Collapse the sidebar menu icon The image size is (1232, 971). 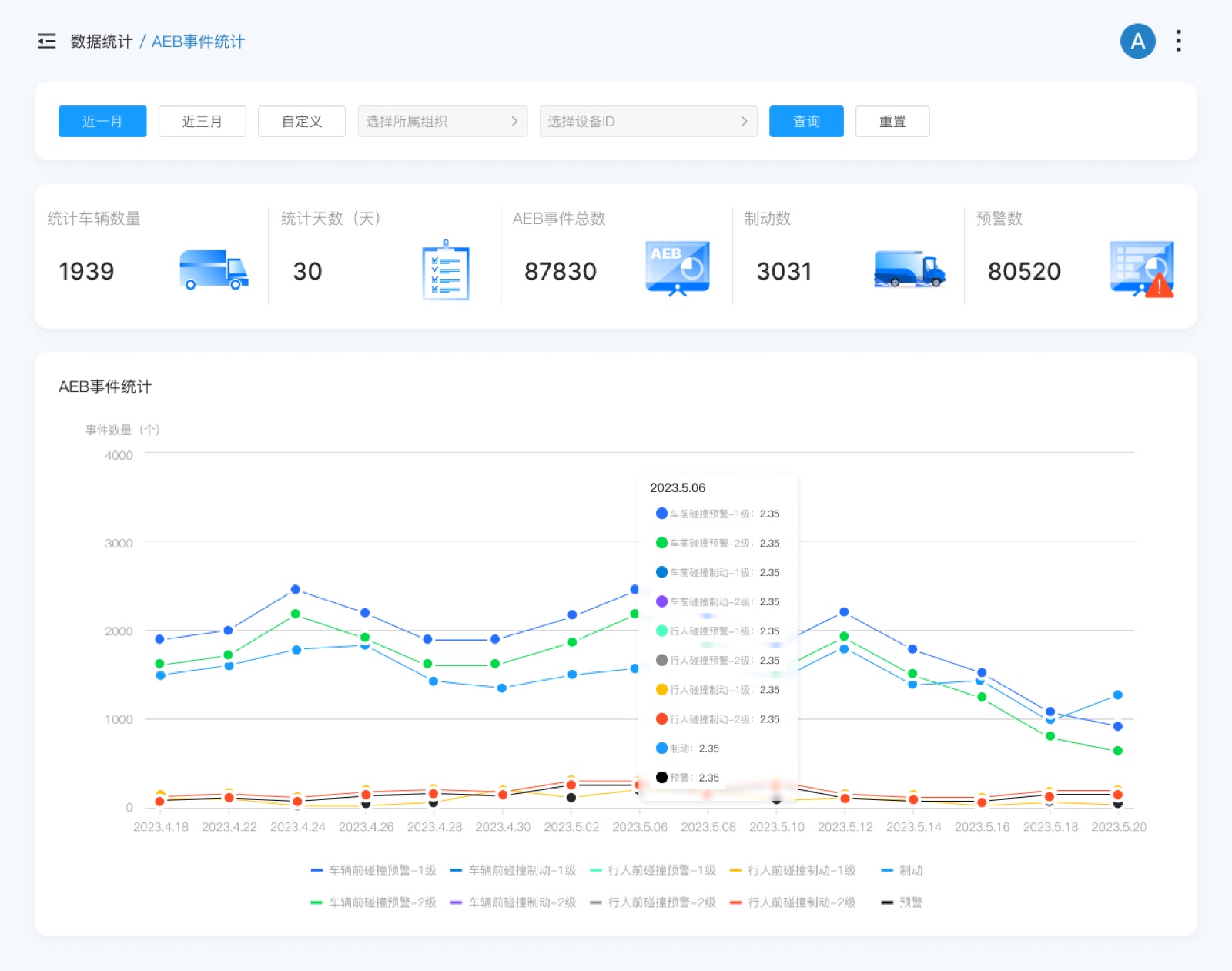point(47,42)
